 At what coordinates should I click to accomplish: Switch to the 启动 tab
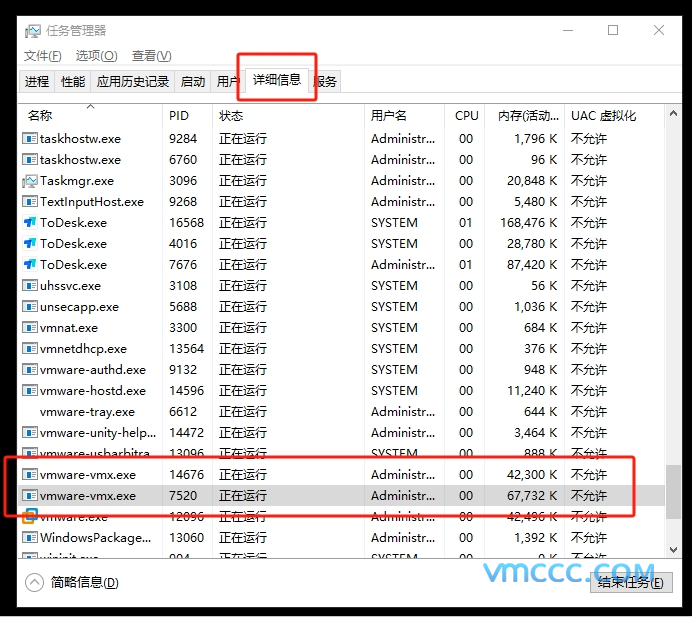click(193, 82)
